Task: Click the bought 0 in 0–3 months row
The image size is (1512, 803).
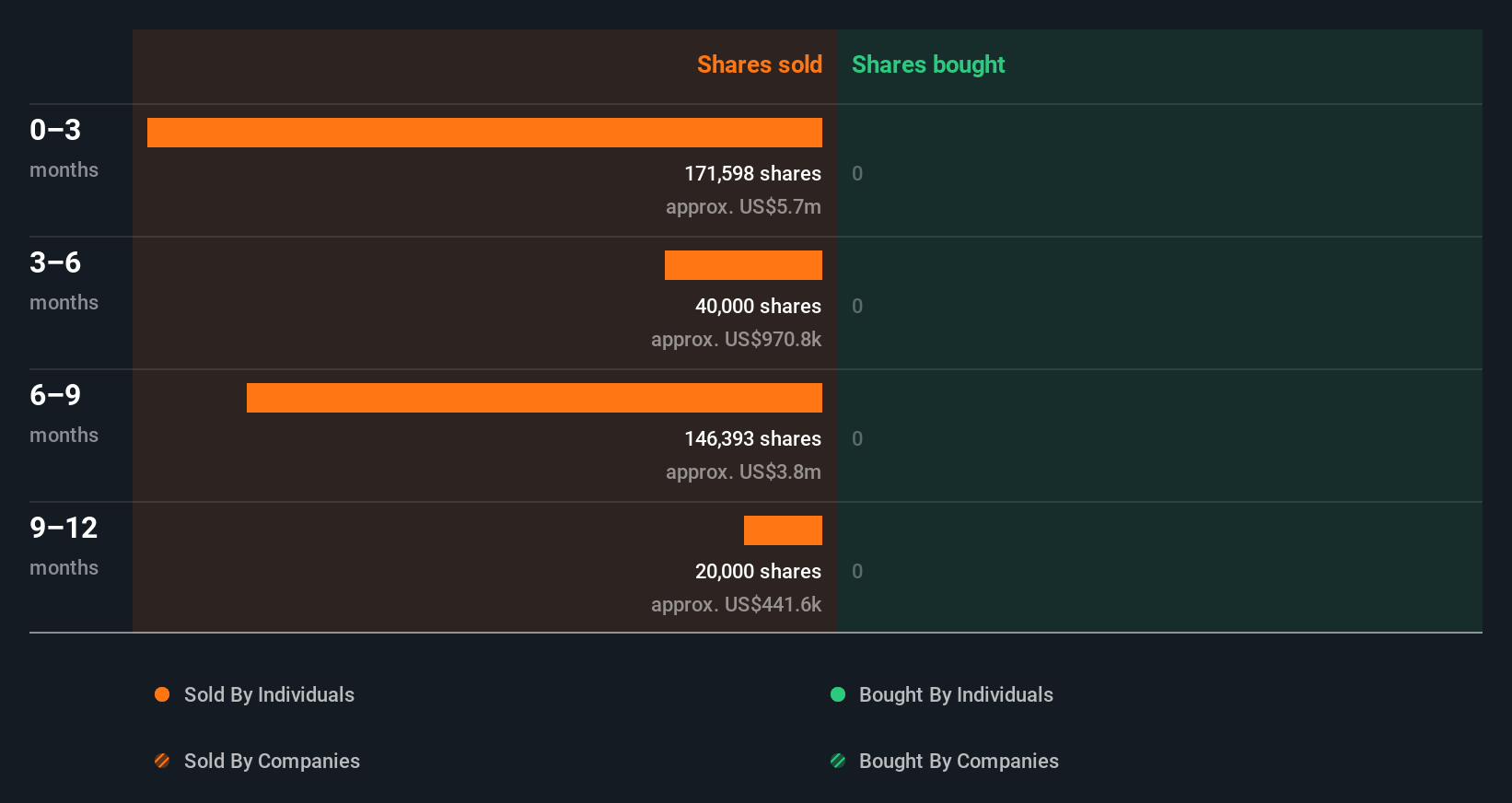Action: point(857,173)
